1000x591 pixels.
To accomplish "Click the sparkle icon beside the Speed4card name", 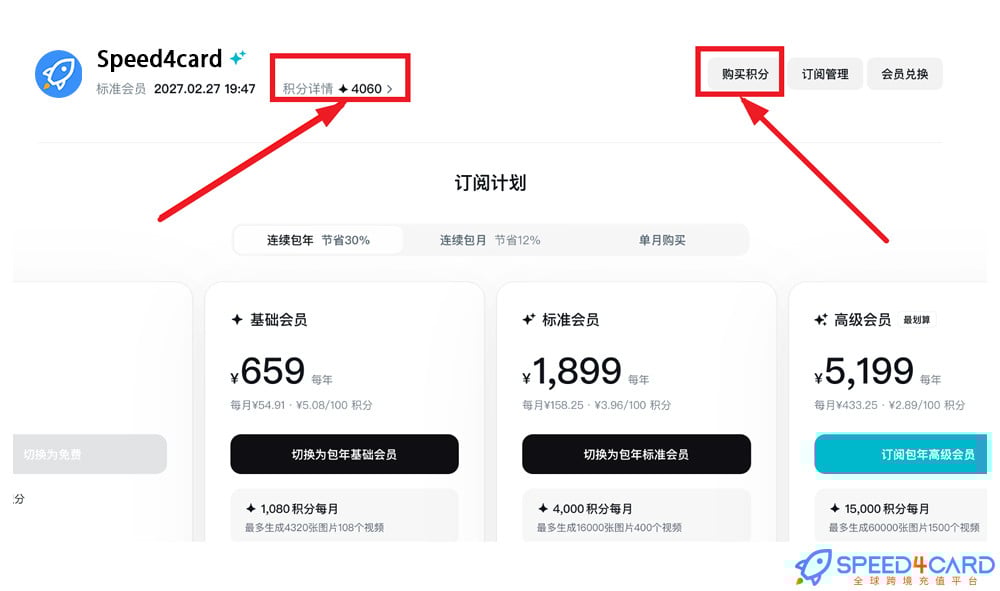I will tap(236, 58).
